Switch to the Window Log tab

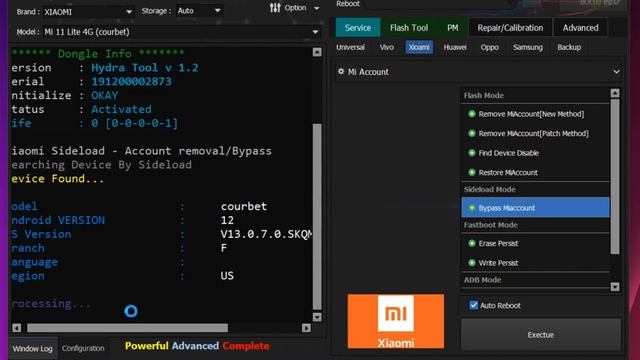[x=33, y=349]
